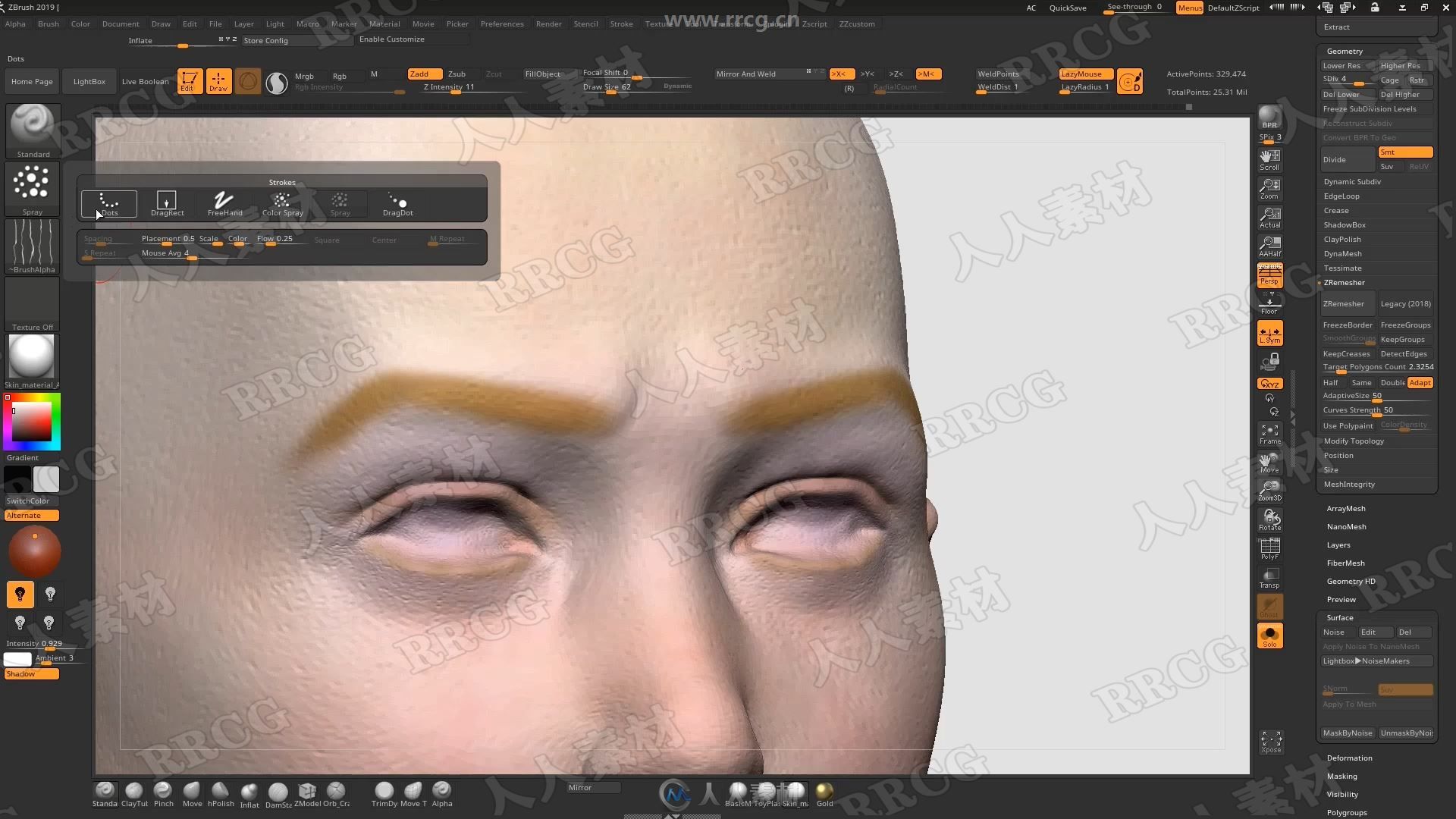Open the BrushAlpha selector
Screen dimensions: 1456x819
33,246
